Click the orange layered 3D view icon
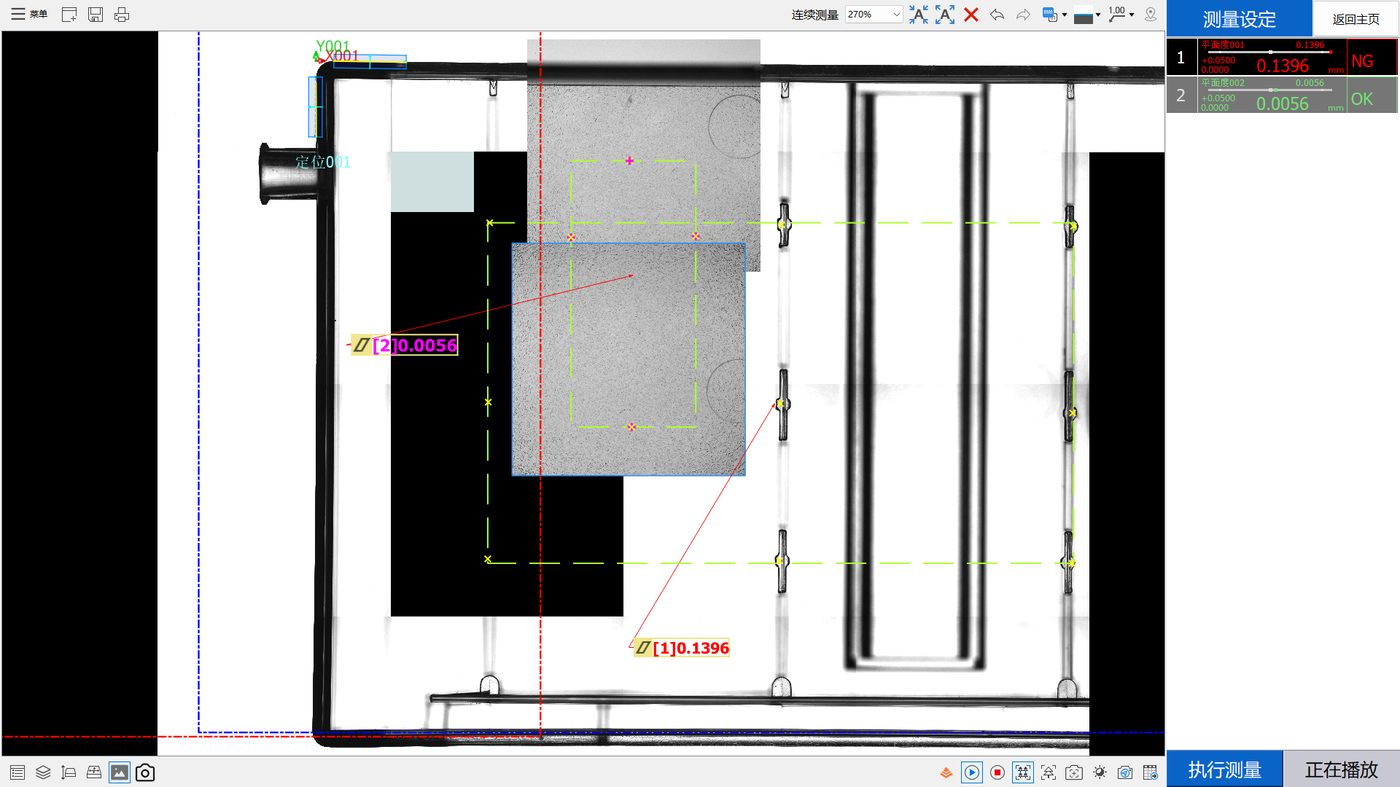This screenshot has height=787, width=1400. 946,772
